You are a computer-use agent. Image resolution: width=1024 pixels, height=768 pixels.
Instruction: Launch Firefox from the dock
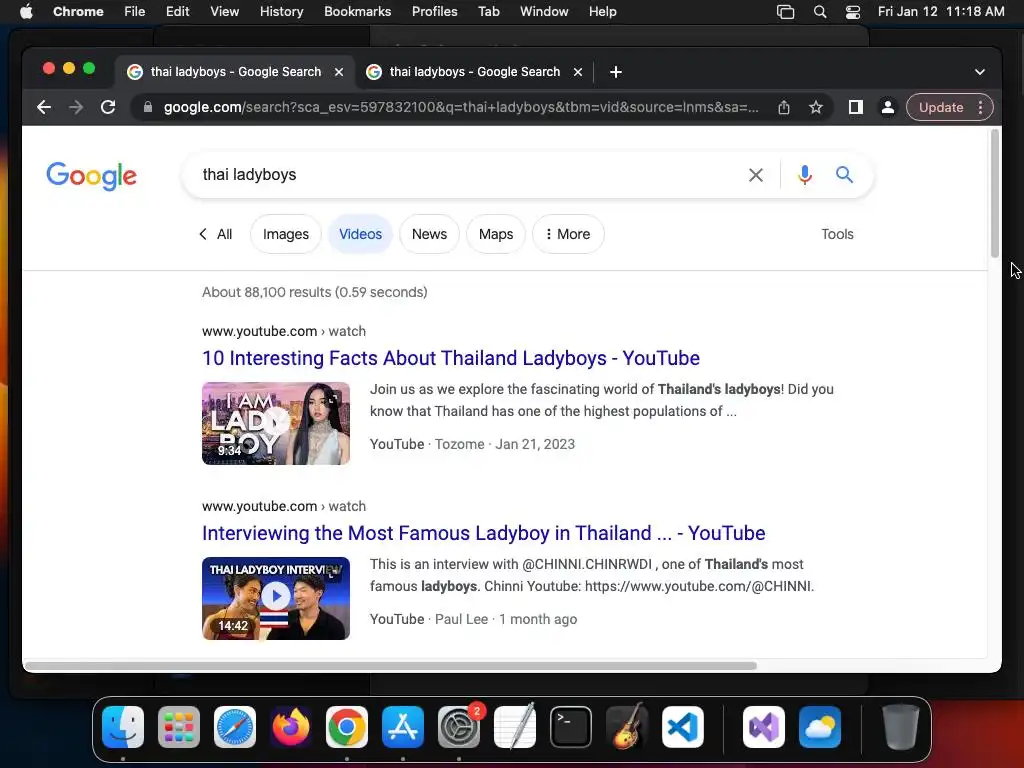click(291, 727)
